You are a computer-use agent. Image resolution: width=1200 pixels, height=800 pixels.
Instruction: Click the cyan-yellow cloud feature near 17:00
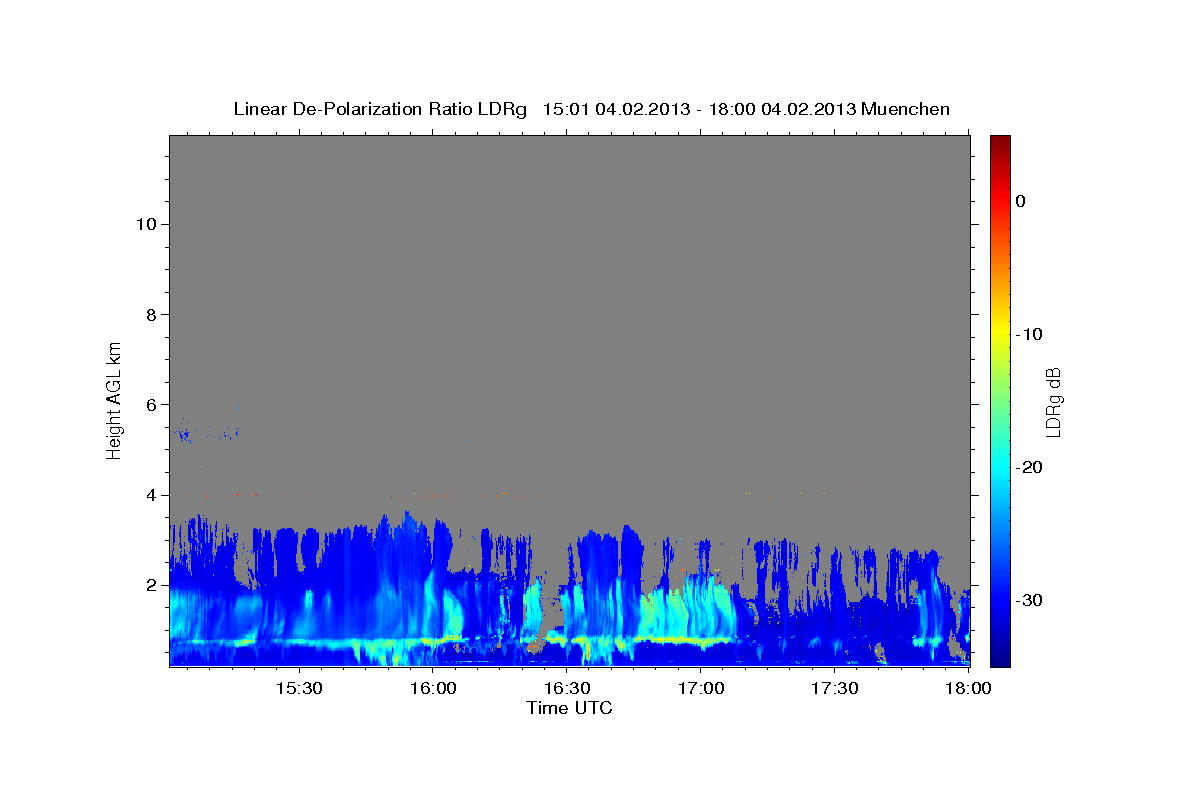pos(690,612)
